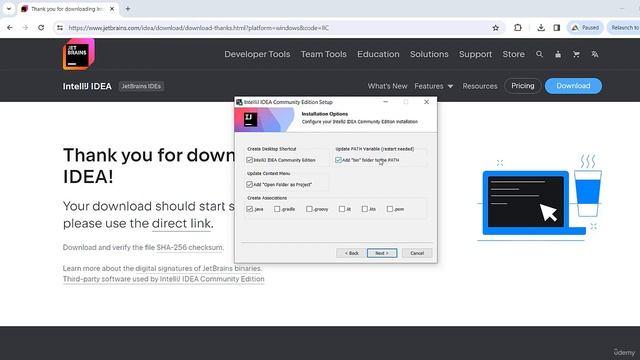Enable the .groovy association checkbox
The height and width of the screenshot is (360, 640).
coord(309,209)
